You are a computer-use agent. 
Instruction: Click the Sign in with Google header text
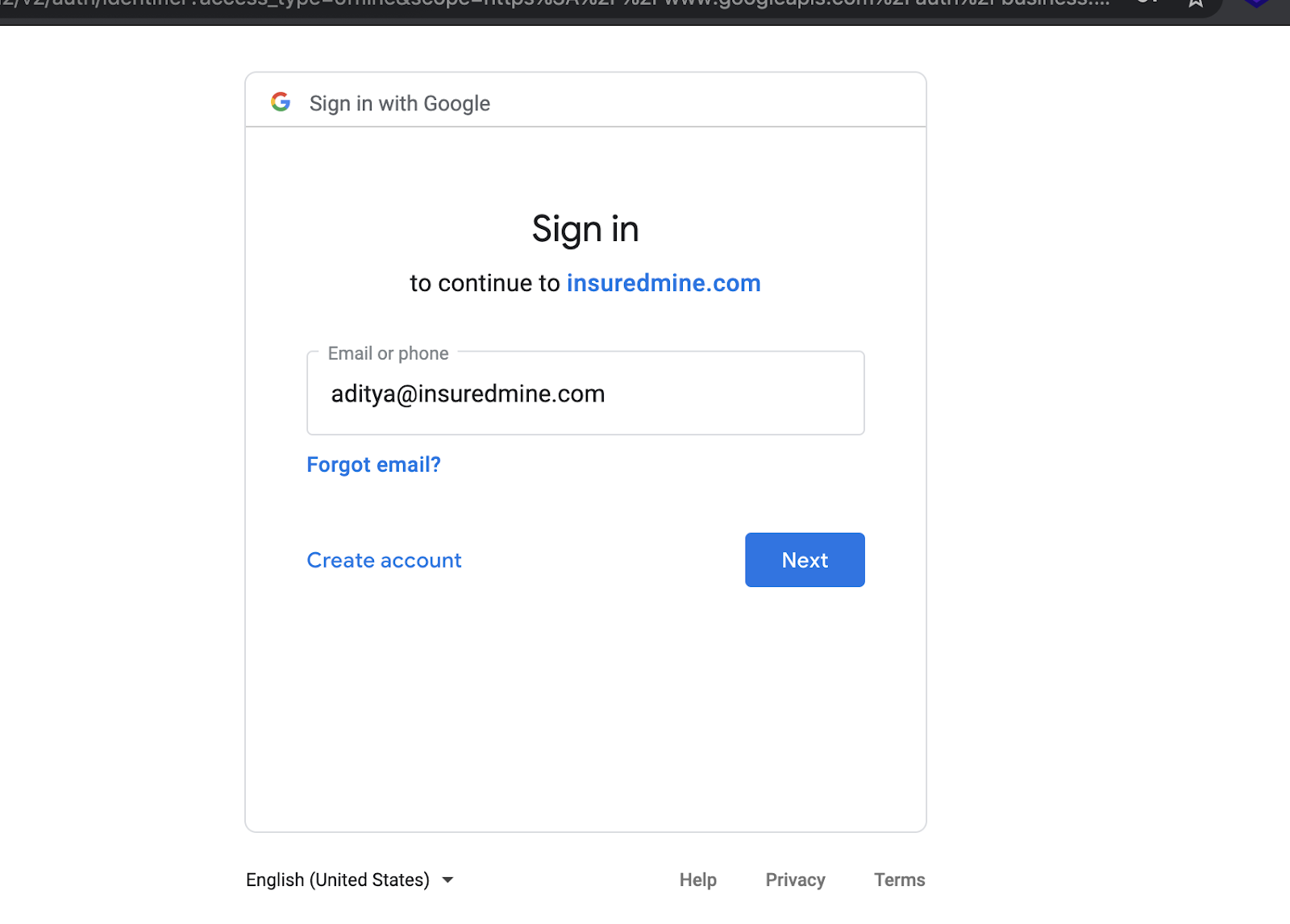pyautogui.click(x=400, y=103)
